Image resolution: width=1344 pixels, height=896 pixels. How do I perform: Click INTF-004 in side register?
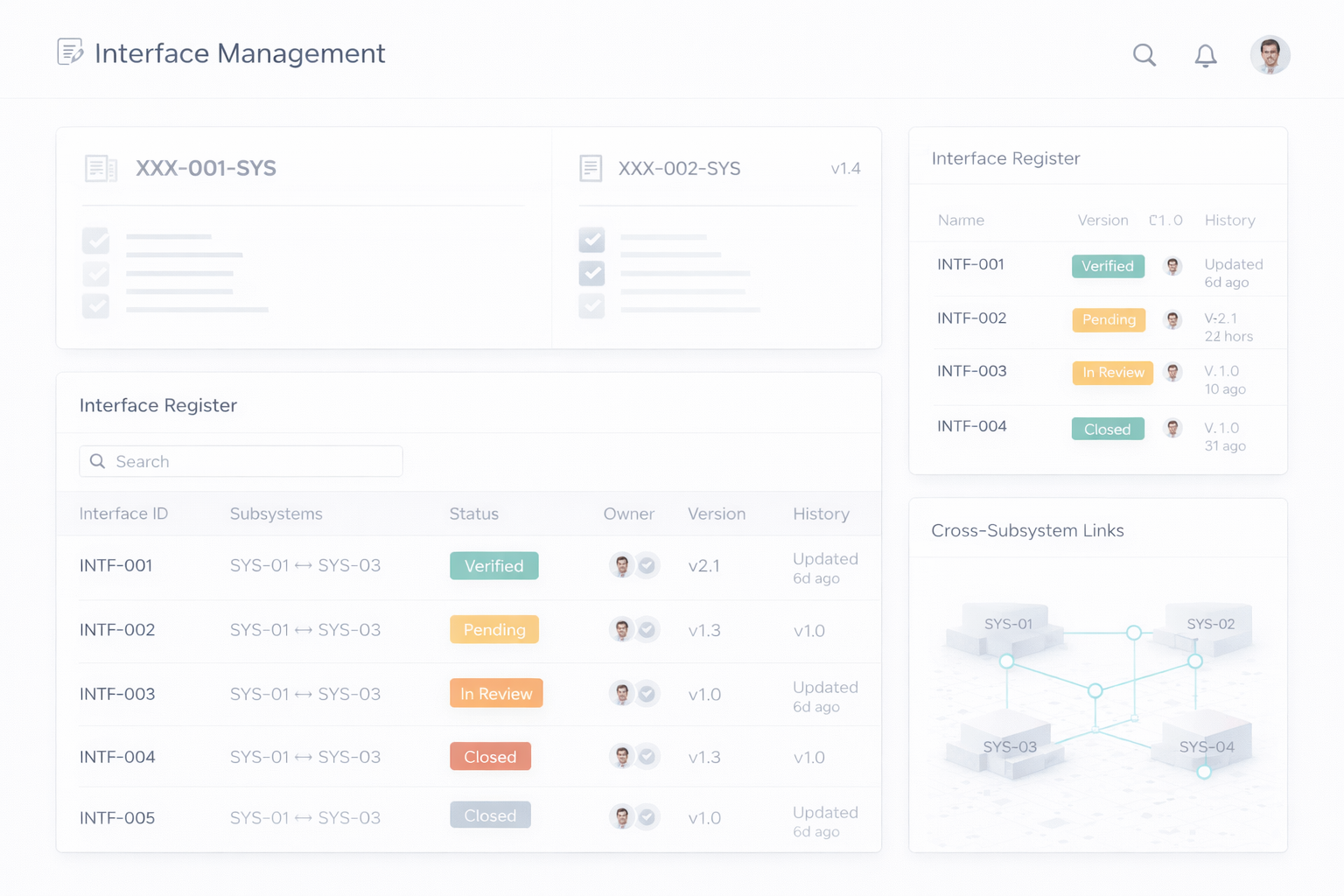pyautogui.click(x=971, y=426)
